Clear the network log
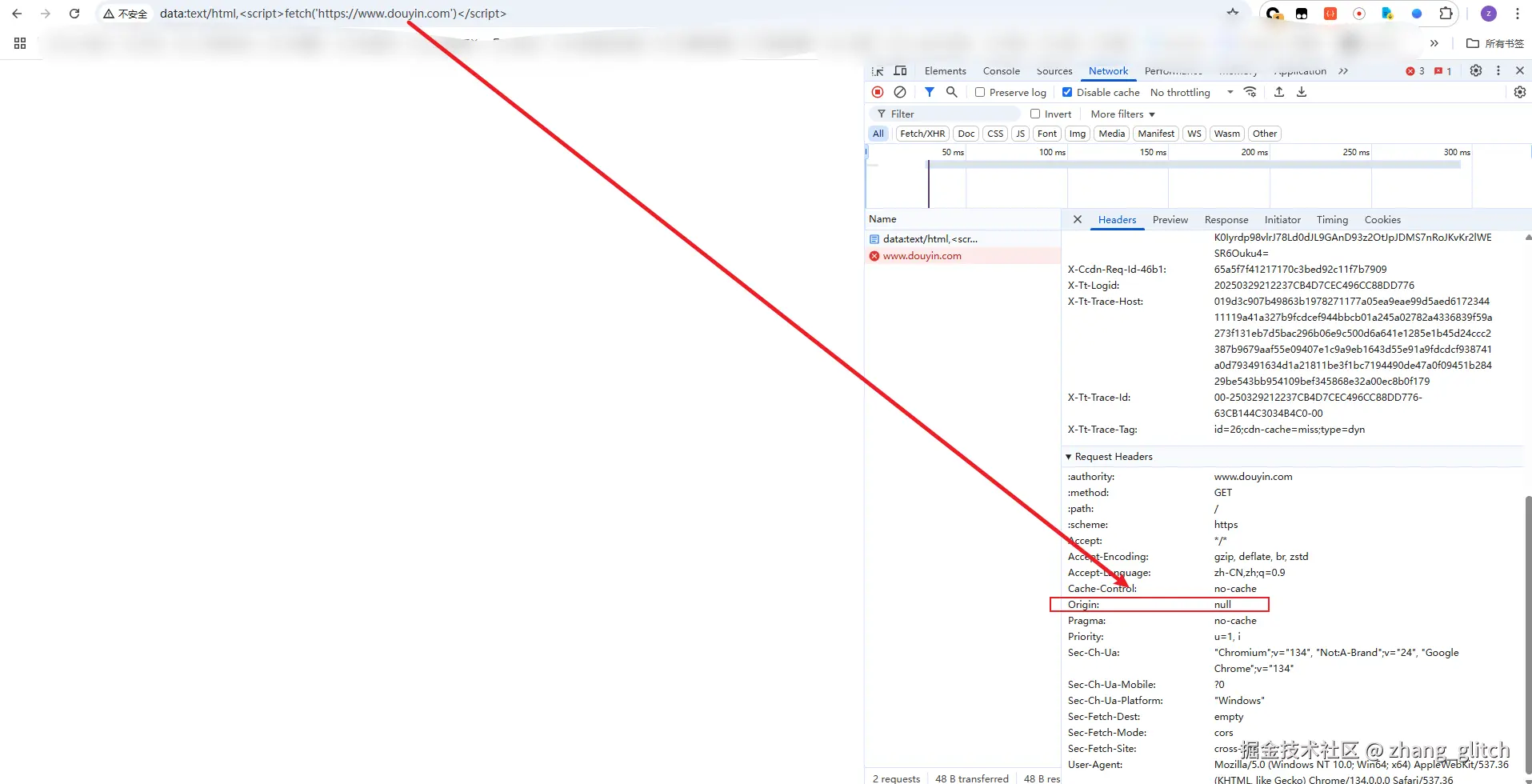 tap(900, 92)
